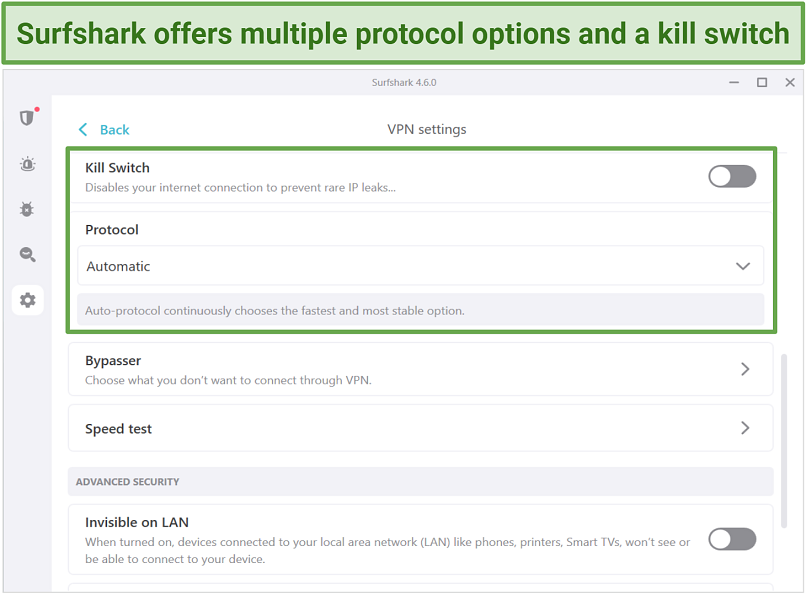This screenshot has height=595, width=806.
Task: Open the Search magnifier section in sidebar
Action: (27, 255)
